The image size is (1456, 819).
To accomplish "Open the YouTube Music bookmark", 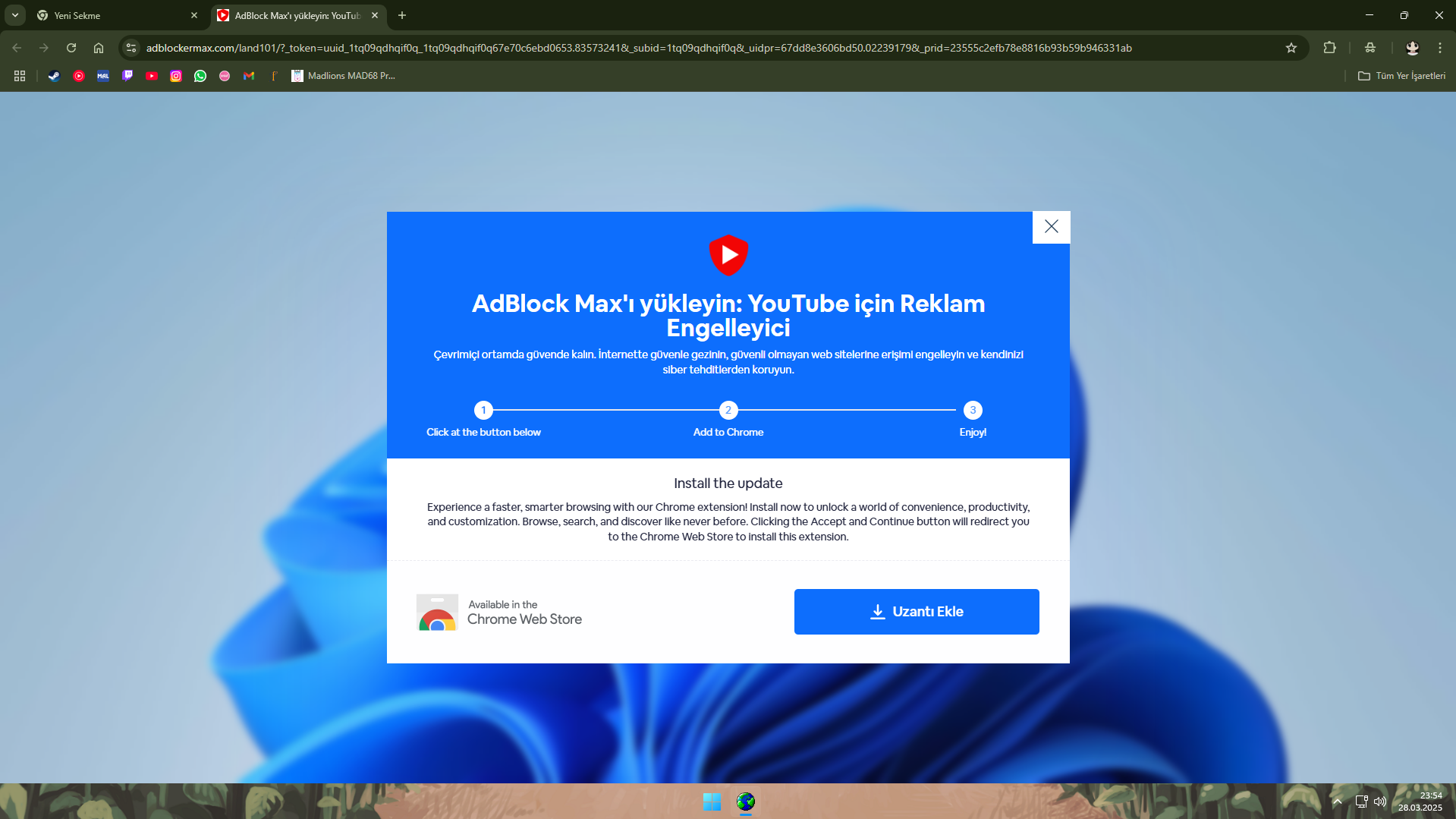I will (79, 76).
